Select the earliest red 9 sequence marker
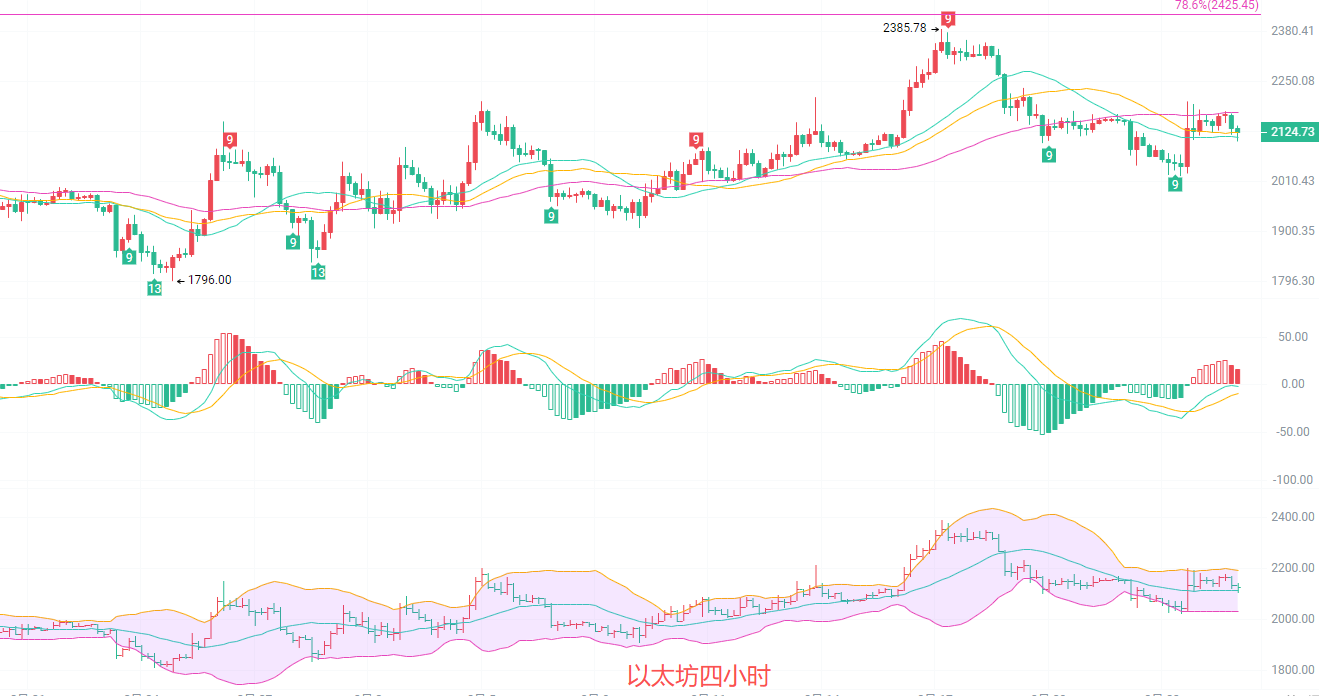Image resolution: width=1319 pixels, height=696 pixels. [x=230, y=140]
